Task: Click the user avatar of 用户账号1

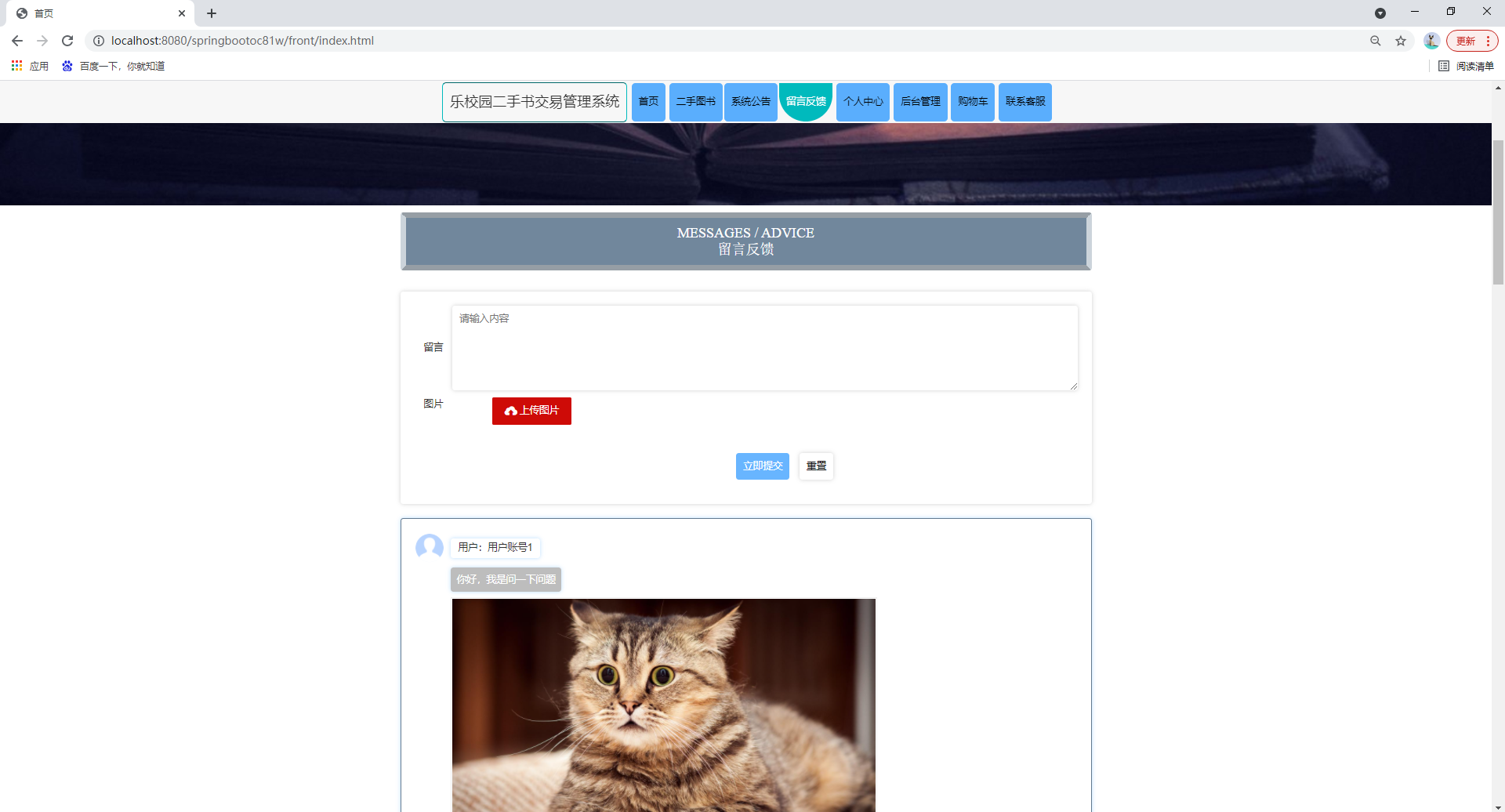Action: click(x=430, y=547)
